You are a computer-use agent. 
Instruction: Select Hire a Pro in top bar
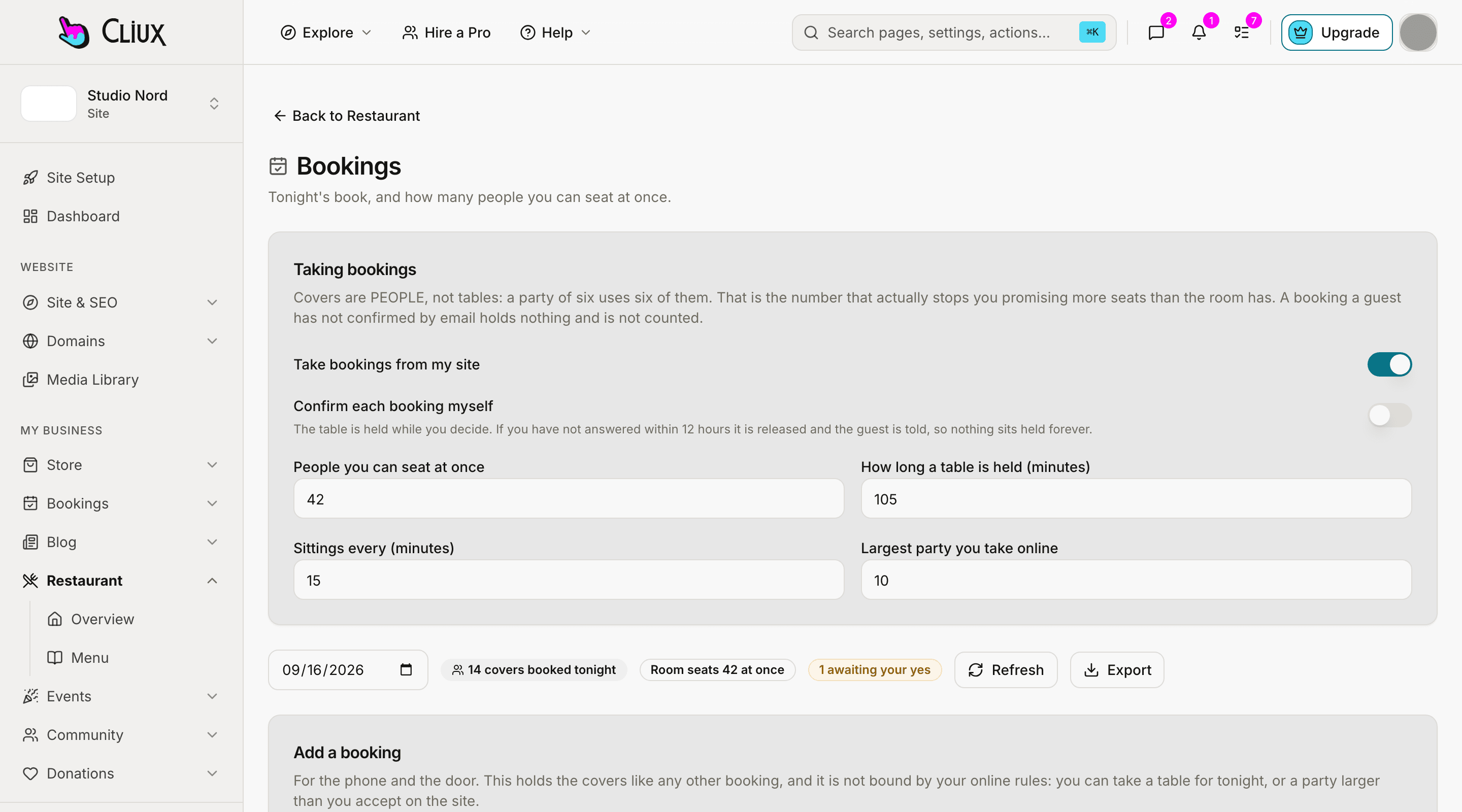tap(446, 33)
